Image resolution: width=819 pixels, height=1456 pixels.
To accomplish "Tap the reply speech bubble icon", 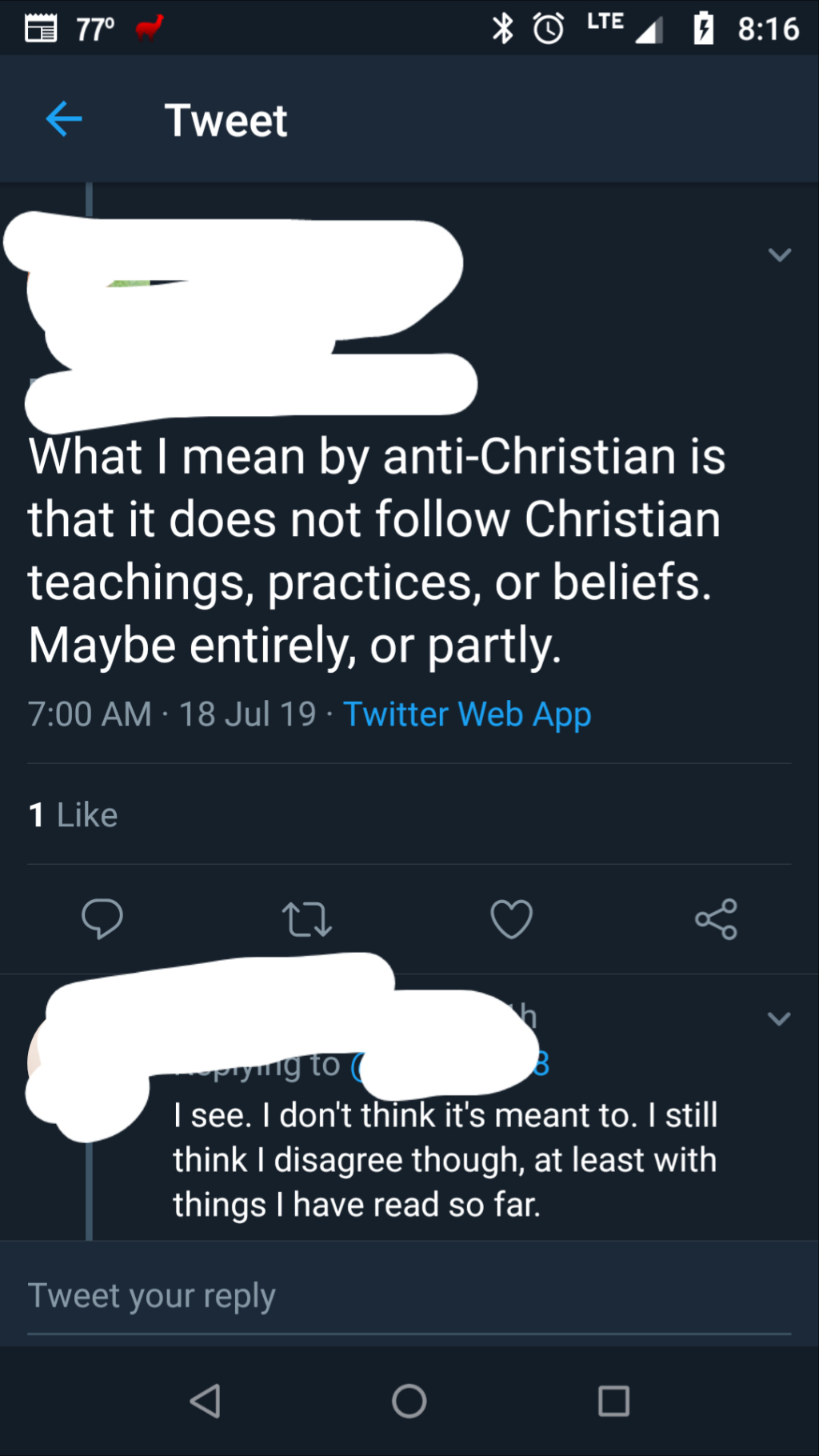I will [102, 918].
